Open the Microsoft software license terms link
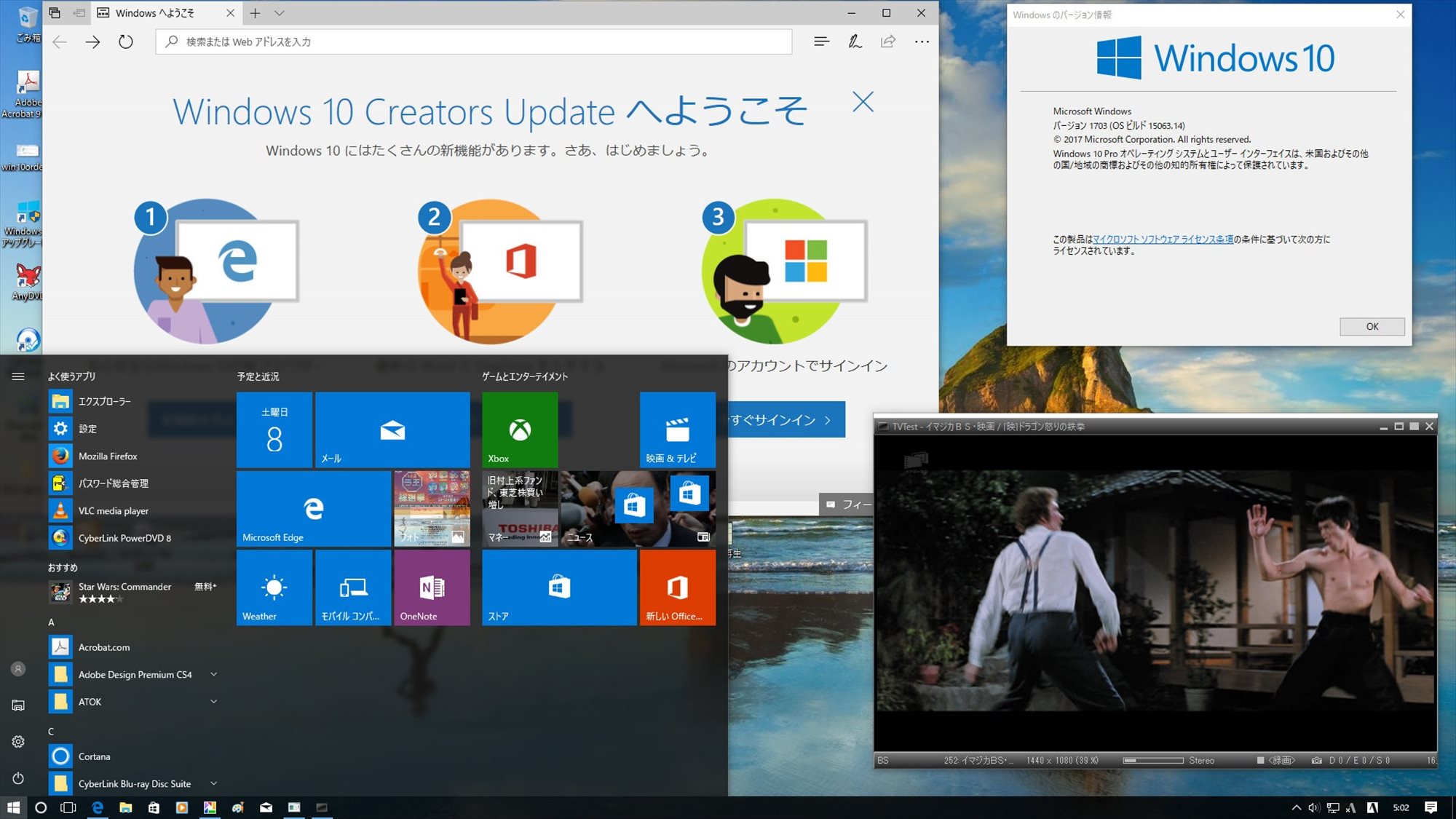 1163,240
